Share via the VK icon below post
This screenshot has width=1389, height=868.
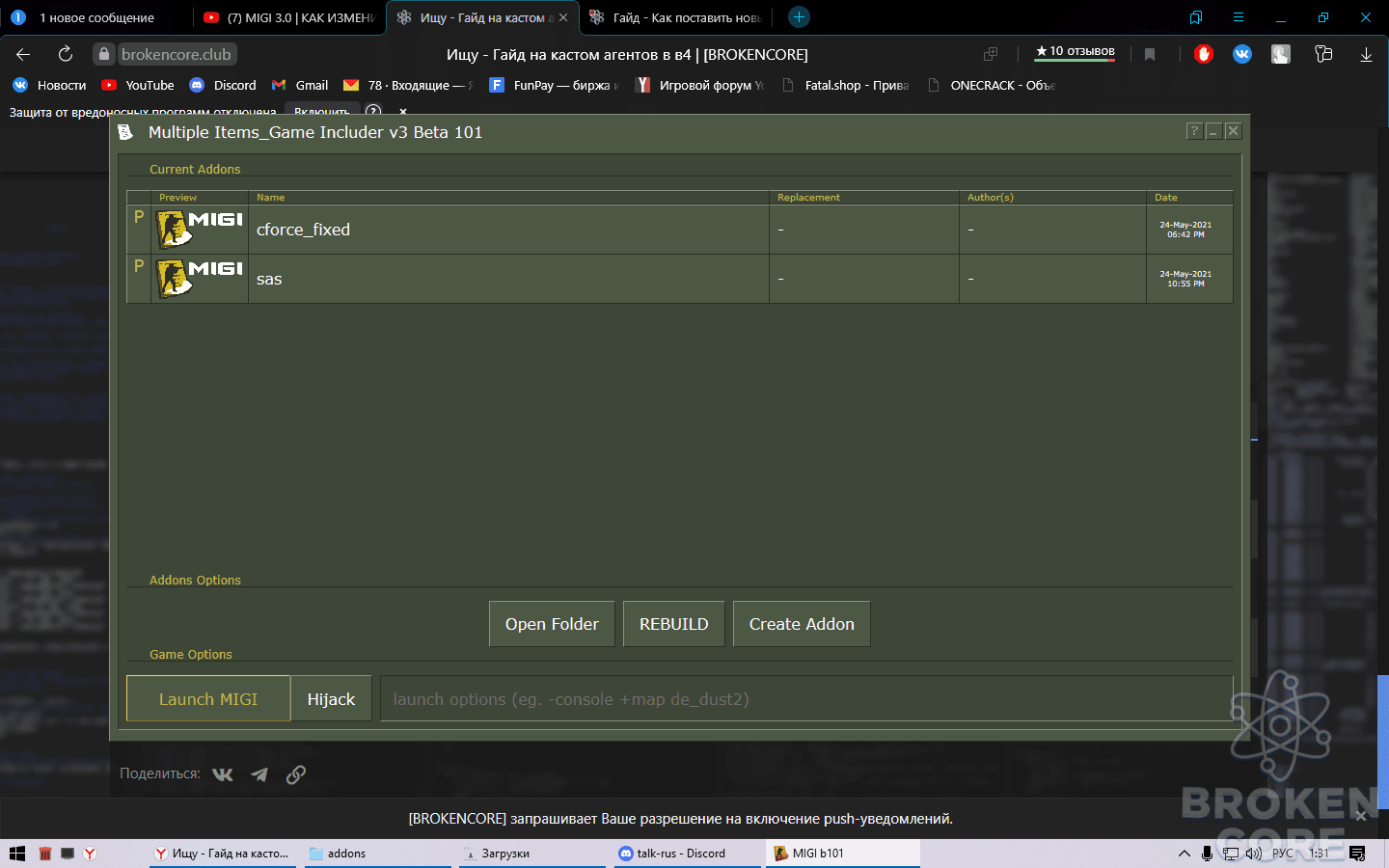pyautogui.click(x=223, y=774)
